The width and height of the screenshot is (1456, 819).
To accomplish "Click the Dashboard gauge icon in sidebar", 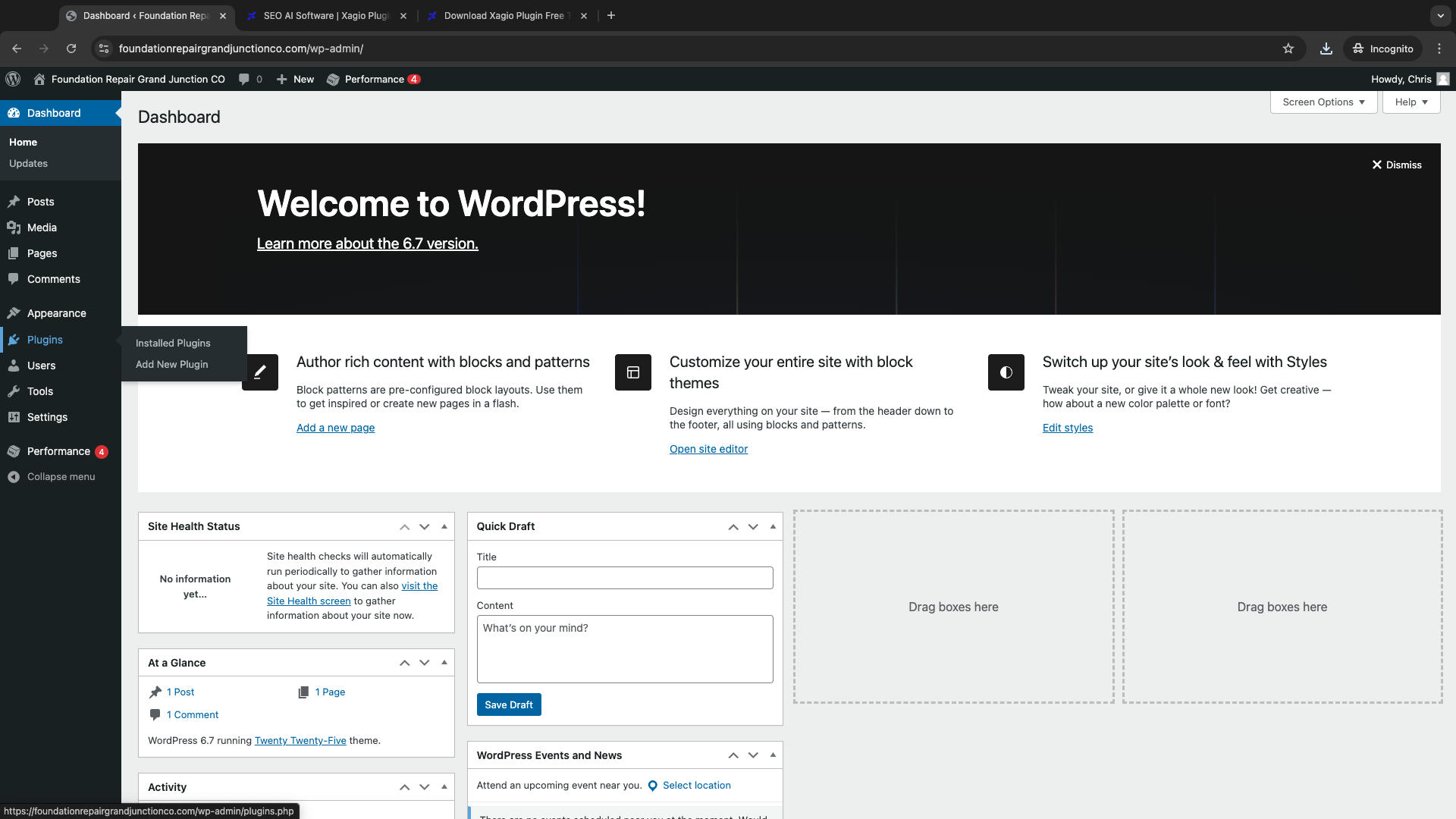I will [14, 113].
